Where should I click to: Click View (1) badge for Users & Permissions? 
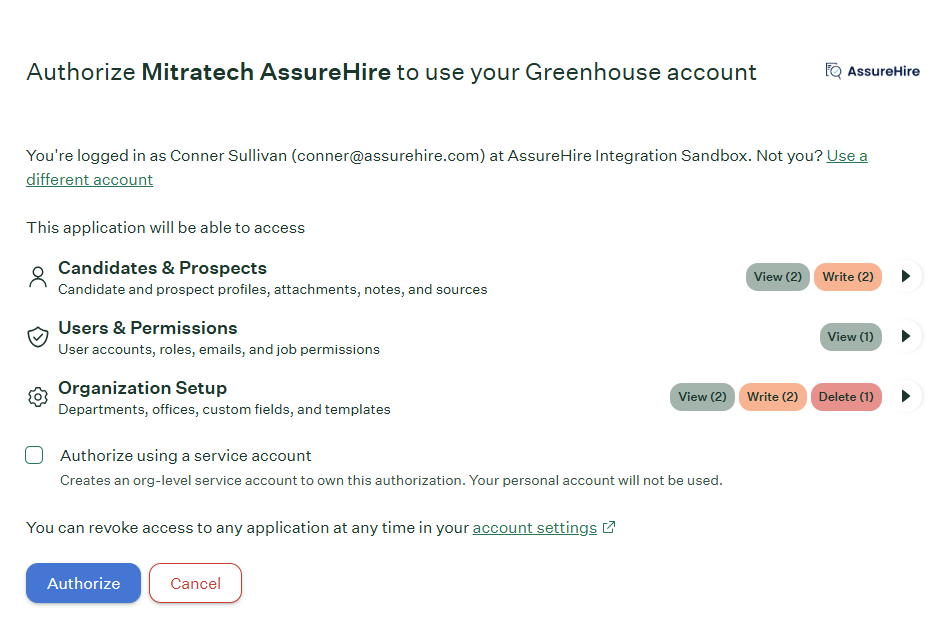click(851, 337)
